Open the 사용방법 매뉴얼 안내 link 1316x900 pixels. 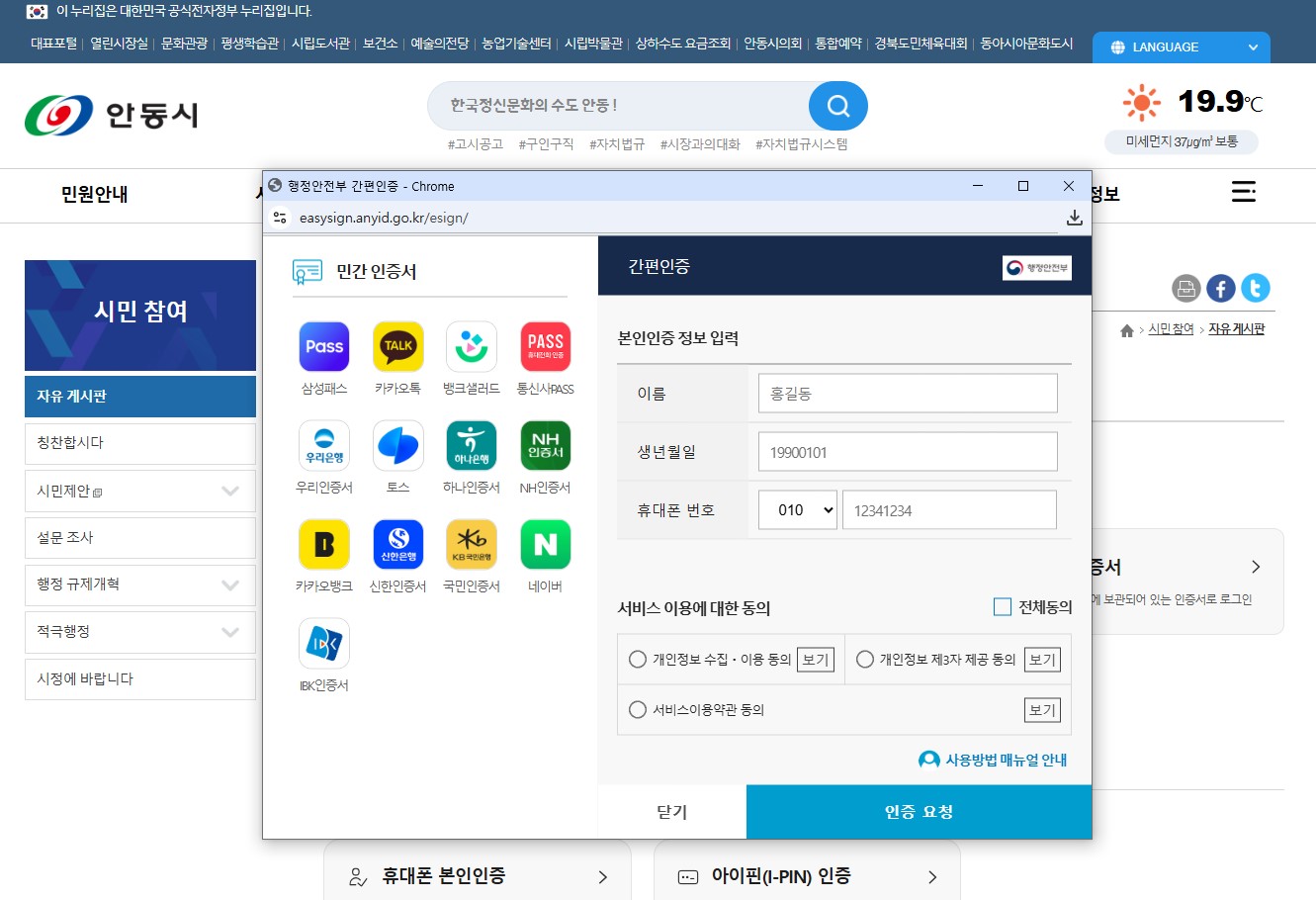tap(994, 760)
